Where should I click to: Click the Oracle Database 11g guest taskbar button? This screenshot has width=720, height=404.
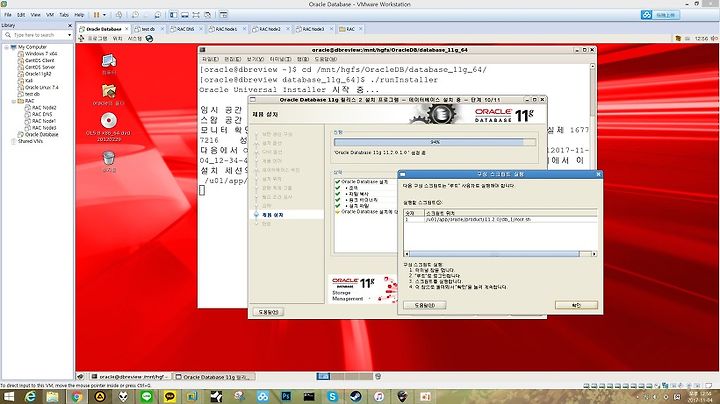(214, 376)
